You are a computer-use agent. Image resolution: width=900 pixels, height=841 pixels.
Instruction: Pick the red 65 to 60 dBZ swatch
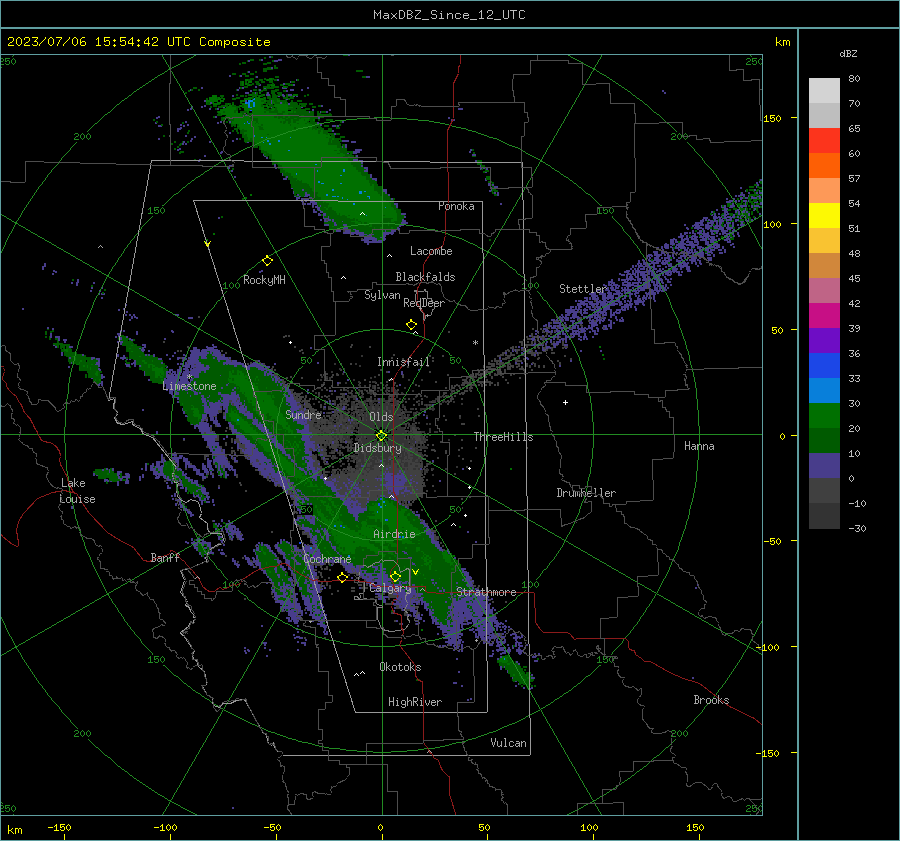(824, 141)
